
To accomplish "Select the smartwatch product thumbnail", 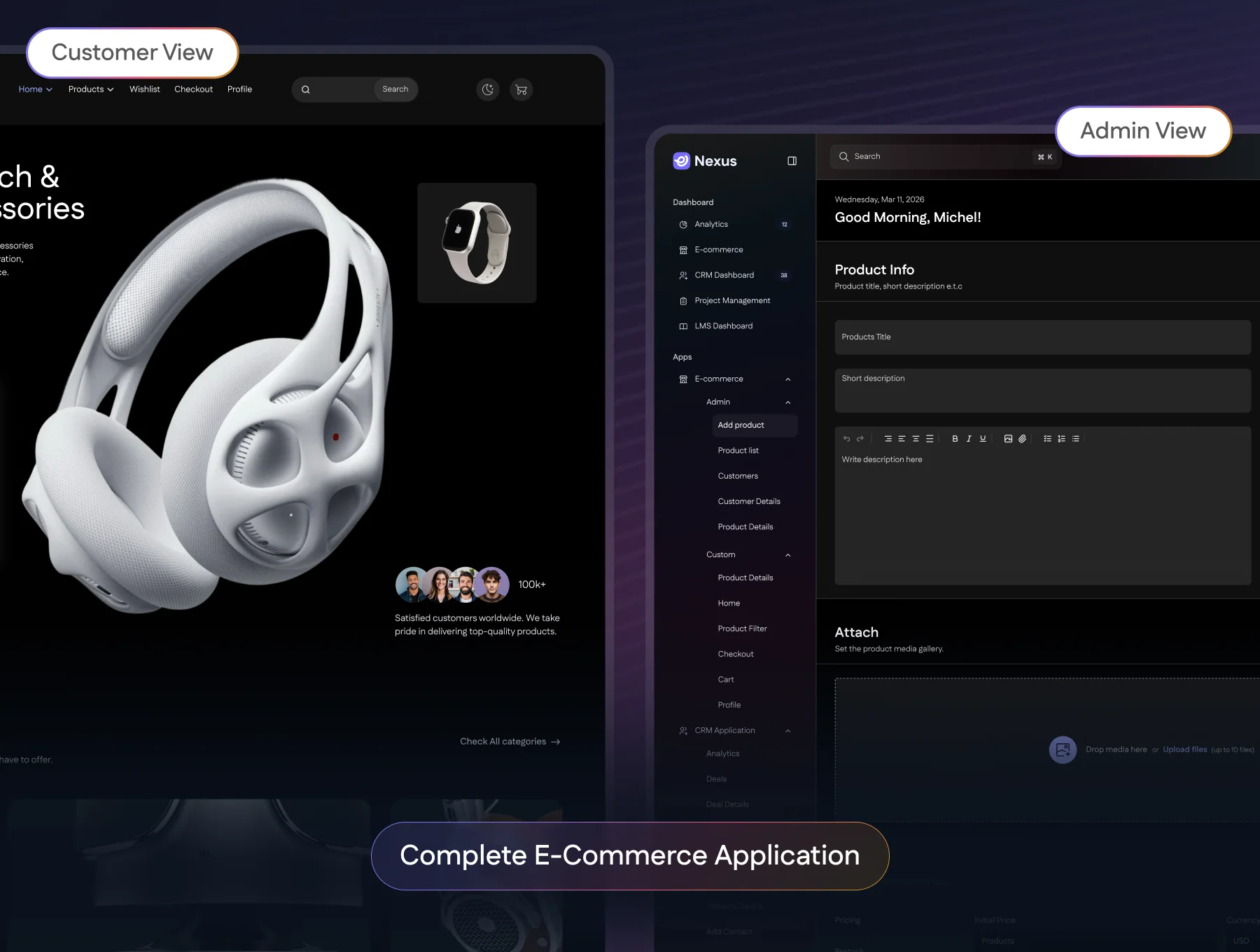I will click(x=477, y=243).
